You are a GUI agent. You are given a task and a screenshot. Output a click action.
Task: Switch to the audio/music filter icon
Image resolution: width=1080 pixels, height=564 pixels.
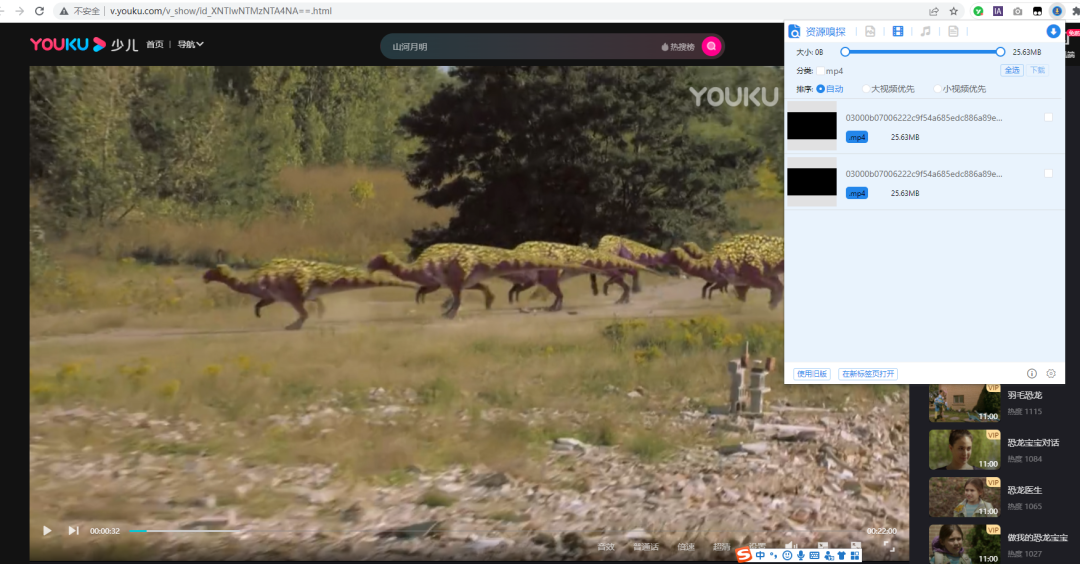pos(926,32)
